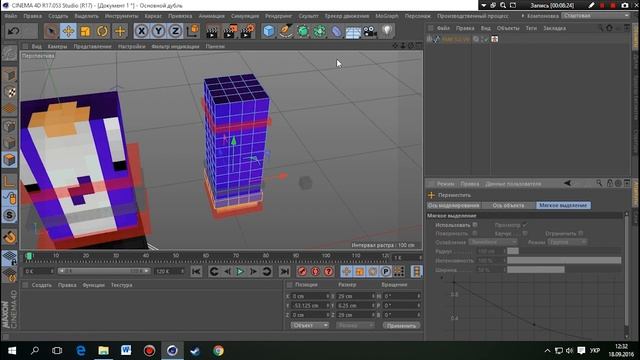Open Текстура menu in the material manager
The height and width of the screenshot is (360, 640).
point(121,285)
